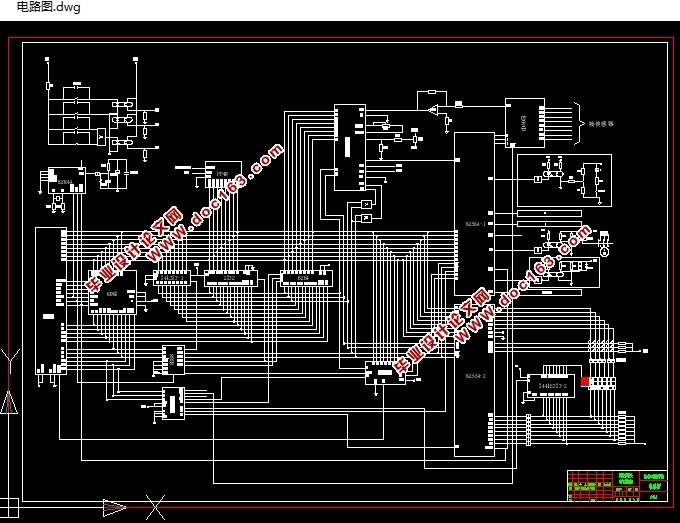Screen dimensions: 680x523
Task: Click the 6264 memory chip symbol
Action: pos(306,278)
